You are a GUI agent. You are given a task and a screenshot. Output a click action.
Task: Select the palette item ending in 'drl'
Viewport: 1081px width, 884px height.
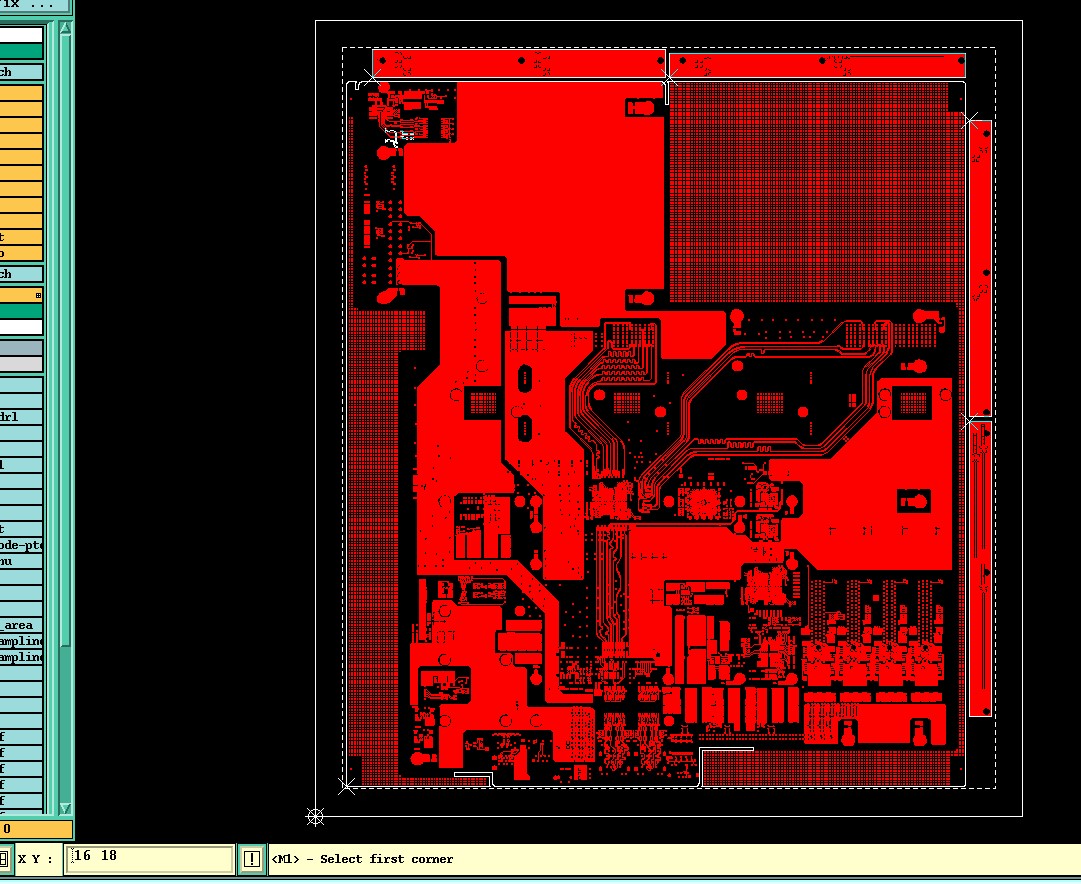point(21,416)
